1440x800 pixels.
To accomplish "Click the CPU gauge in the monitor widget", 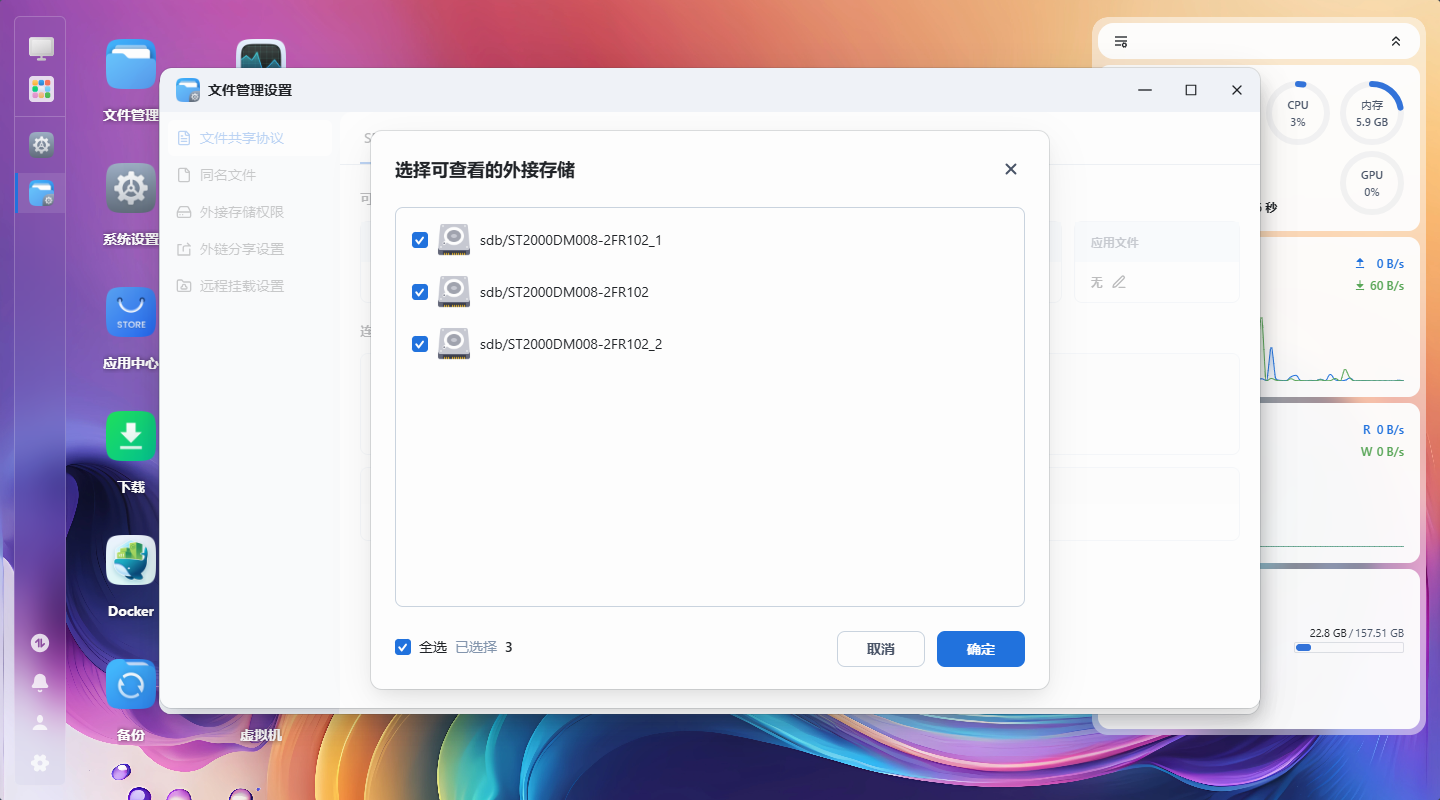I will point(1297,113).
